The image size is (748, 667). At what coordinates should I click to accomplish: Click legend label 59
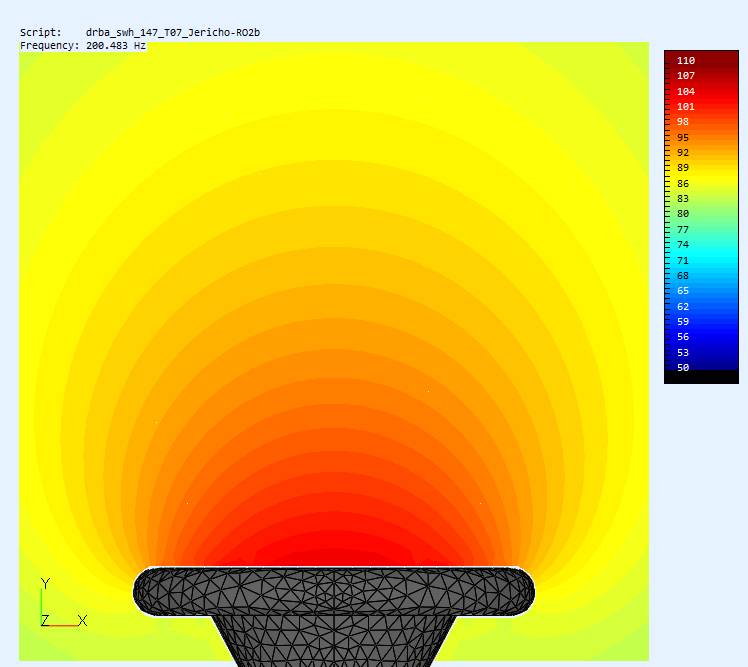click(x=683, y=322)
